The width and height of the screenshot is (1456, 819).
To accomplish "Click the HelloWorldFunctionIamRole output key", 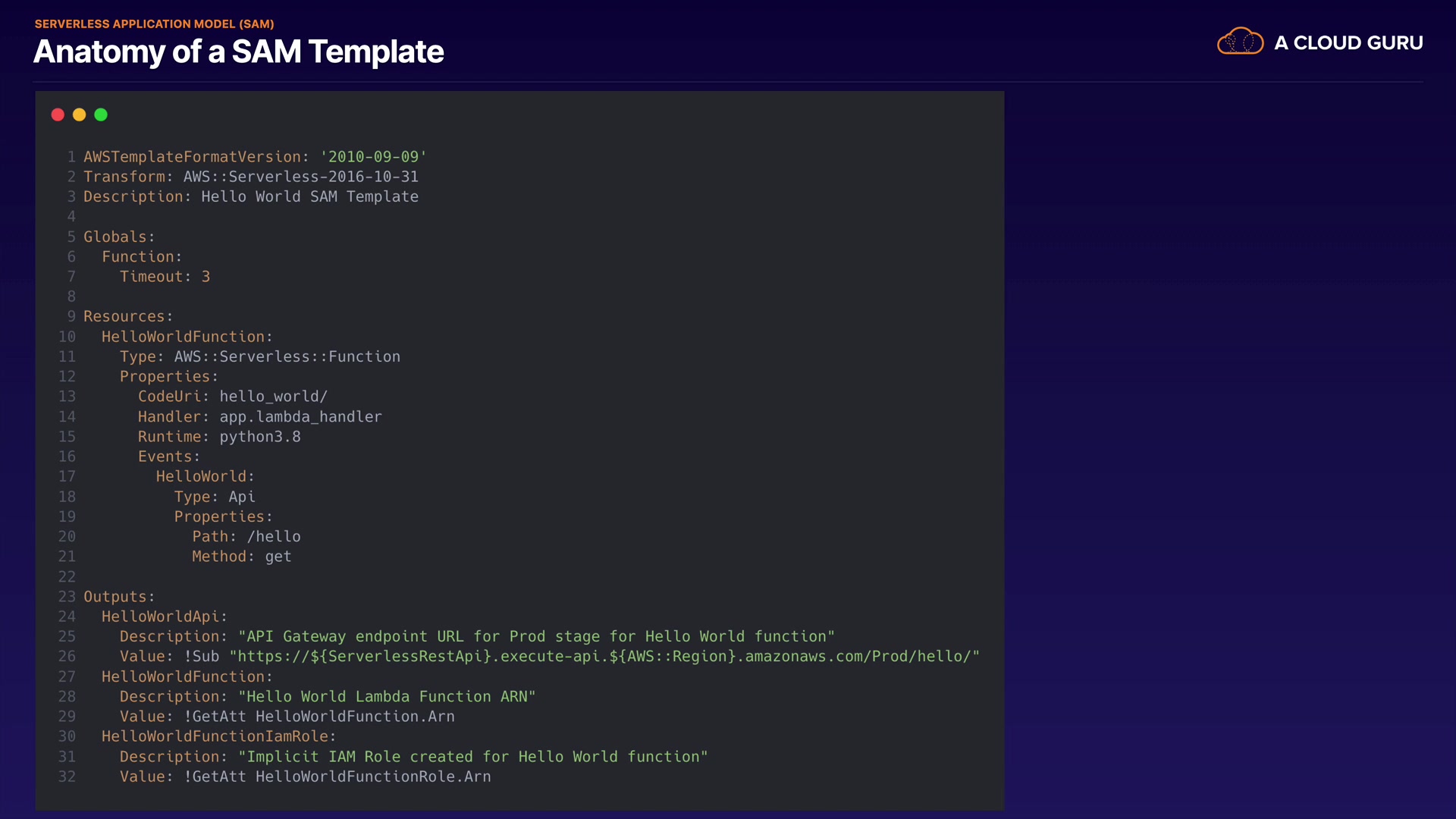I will [215, 736].
